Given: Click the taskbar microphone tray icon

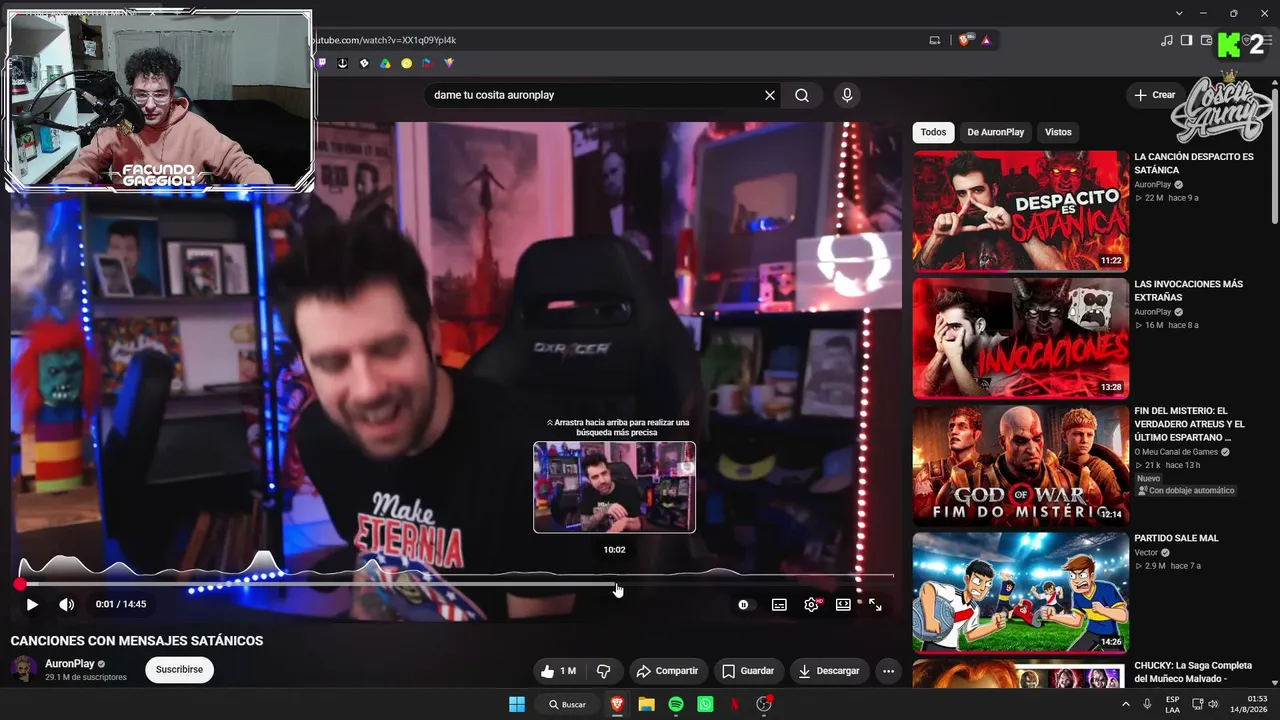Looking at the screenshot, I should 1147,704.
